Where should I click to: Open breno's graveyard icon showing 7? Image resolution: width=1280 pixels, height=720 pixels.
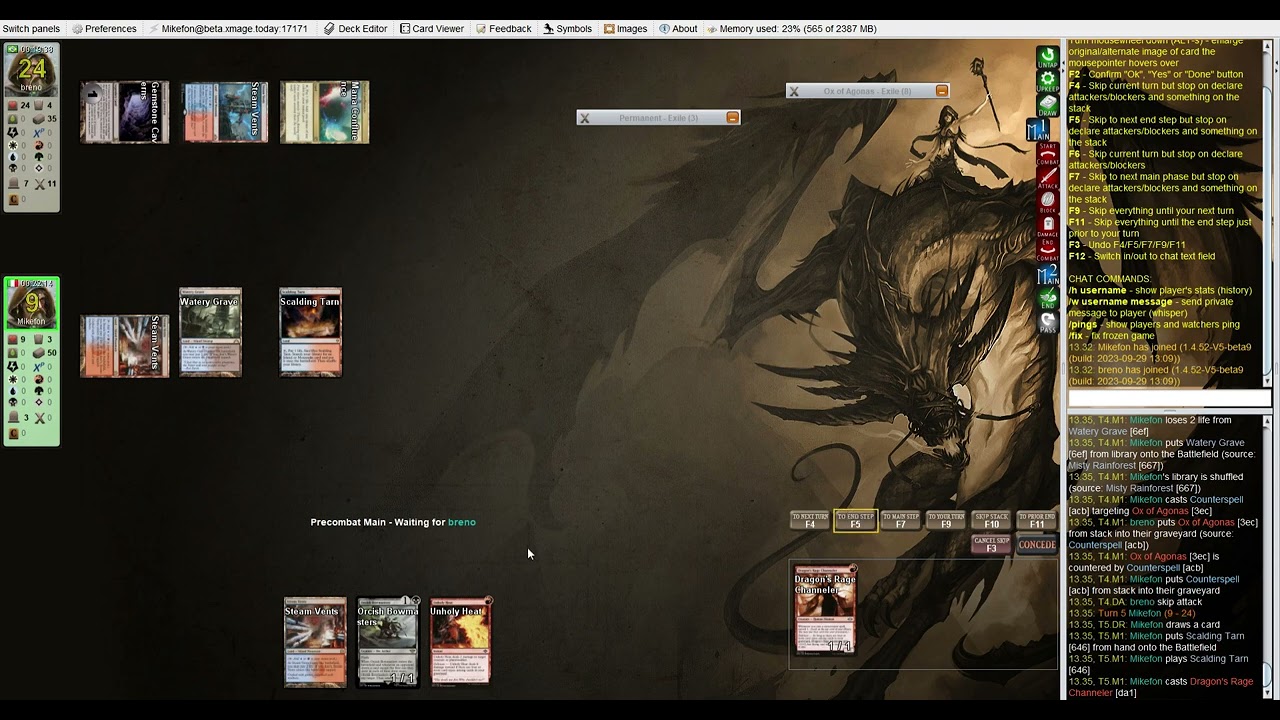(13, 184)
